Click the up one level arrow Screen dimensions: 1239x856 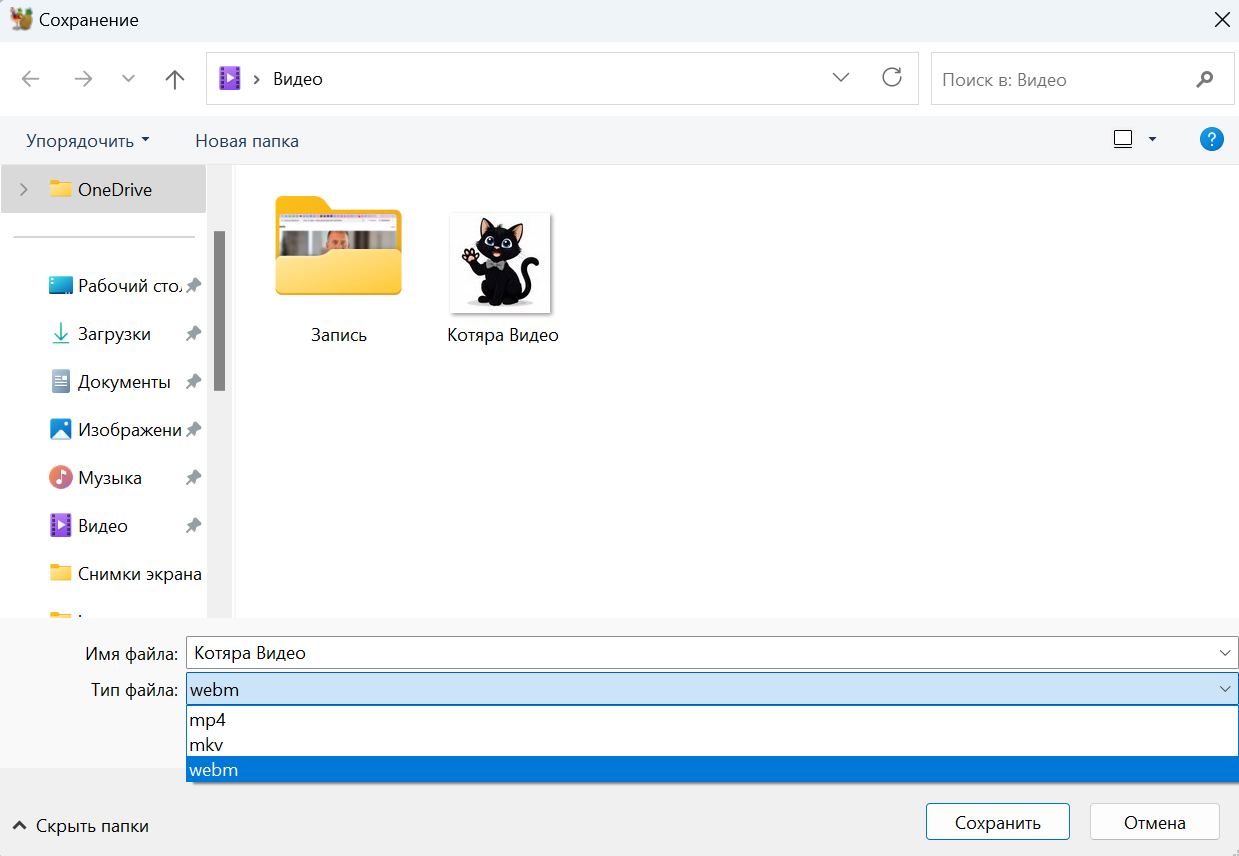click(175, 80)
